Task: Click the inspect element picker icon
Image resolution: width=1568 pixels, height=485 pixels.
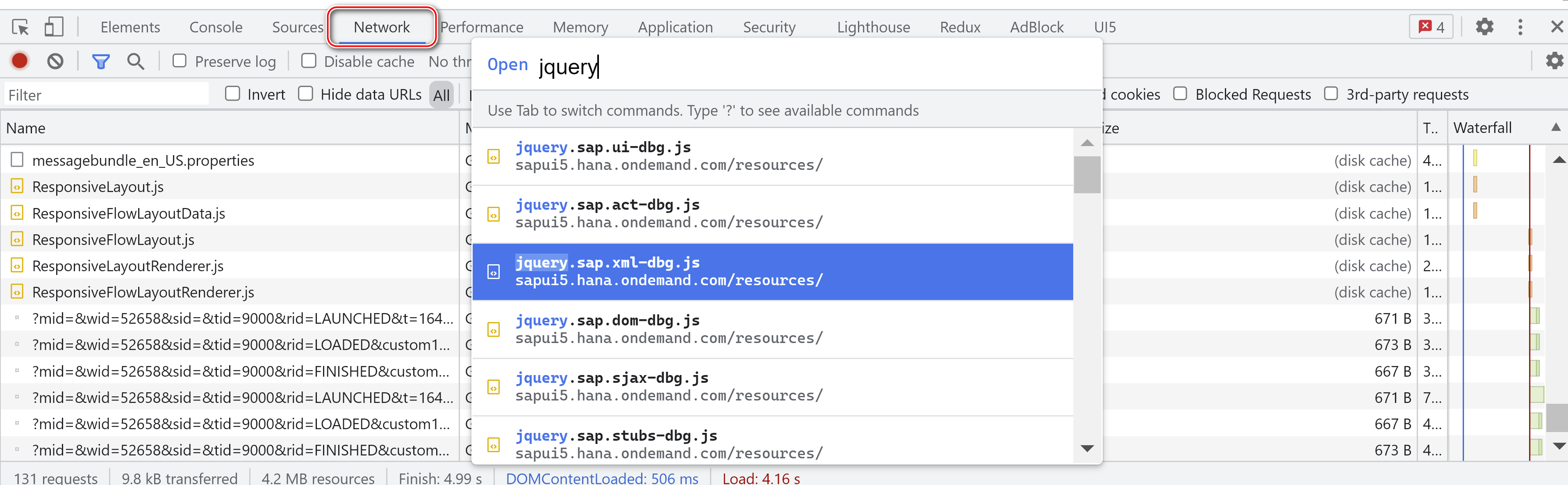Action: (20, 27)
